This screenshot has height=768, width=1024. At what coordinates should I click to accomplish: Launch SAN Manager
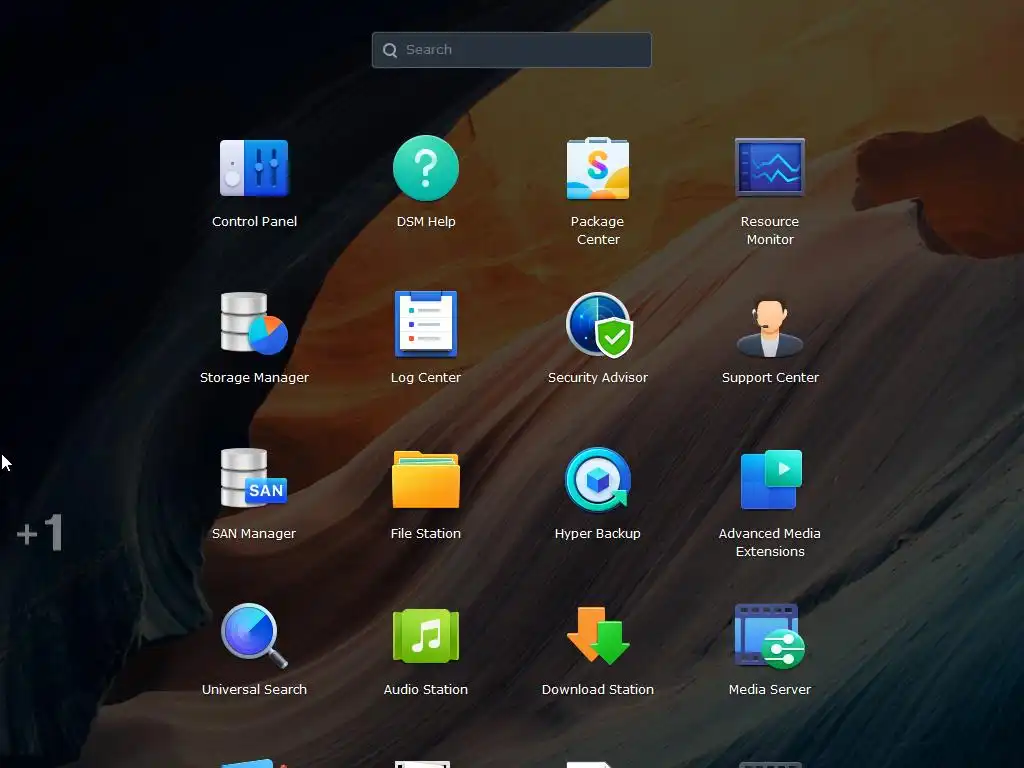click(x=254, y=479)
